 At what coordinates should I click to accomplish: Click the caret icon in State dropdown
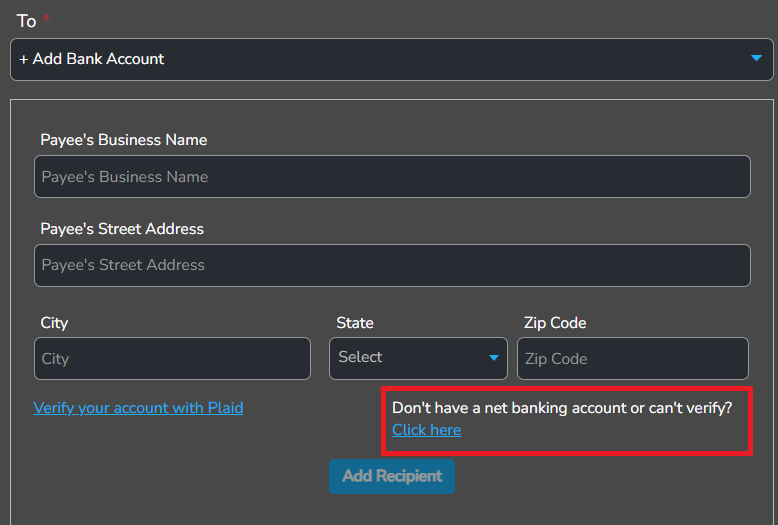[x=494, y=358]
